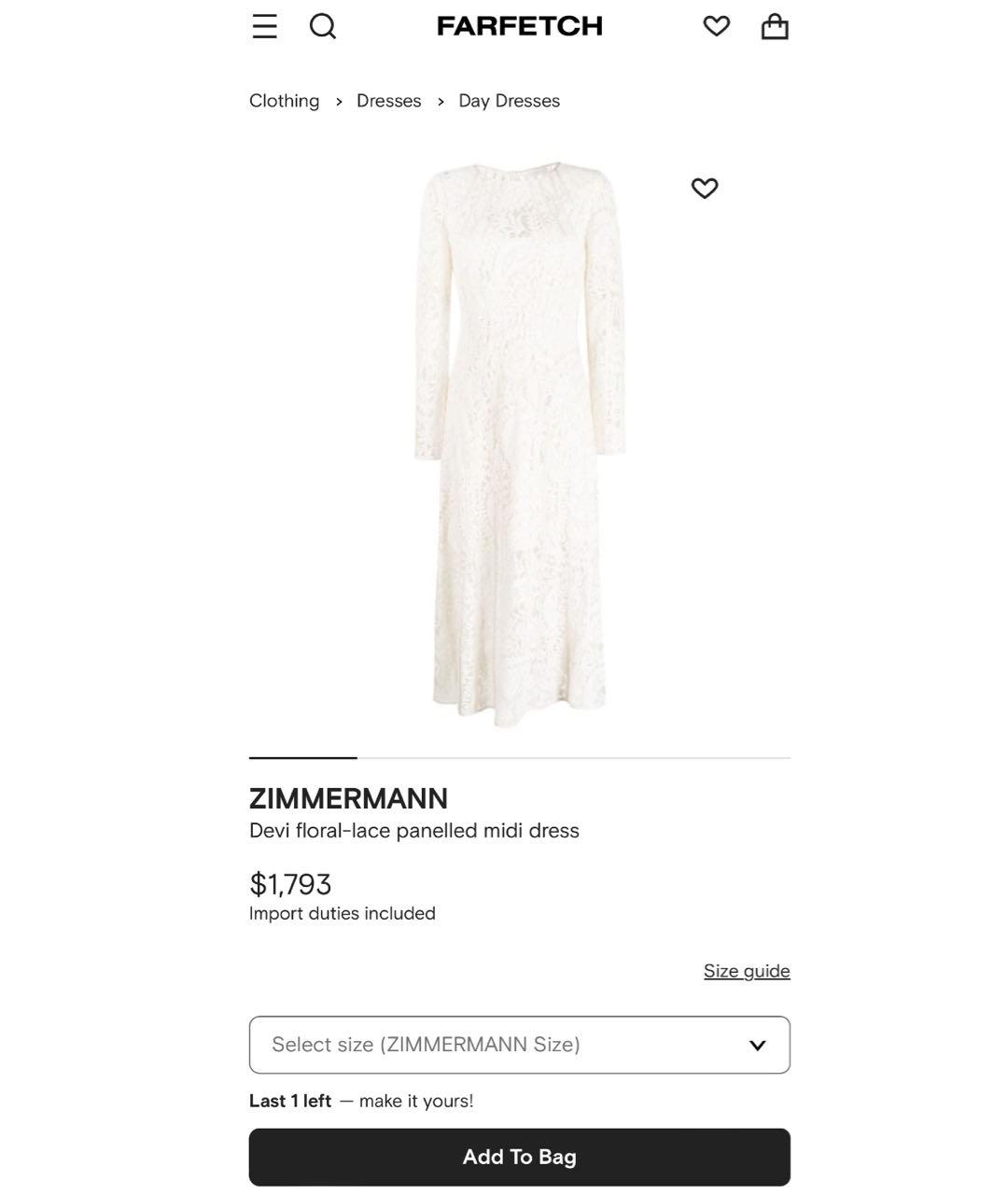Open the Size guide link
1008x1195 pixels.
pyautogui.click(x=747, y=971)
